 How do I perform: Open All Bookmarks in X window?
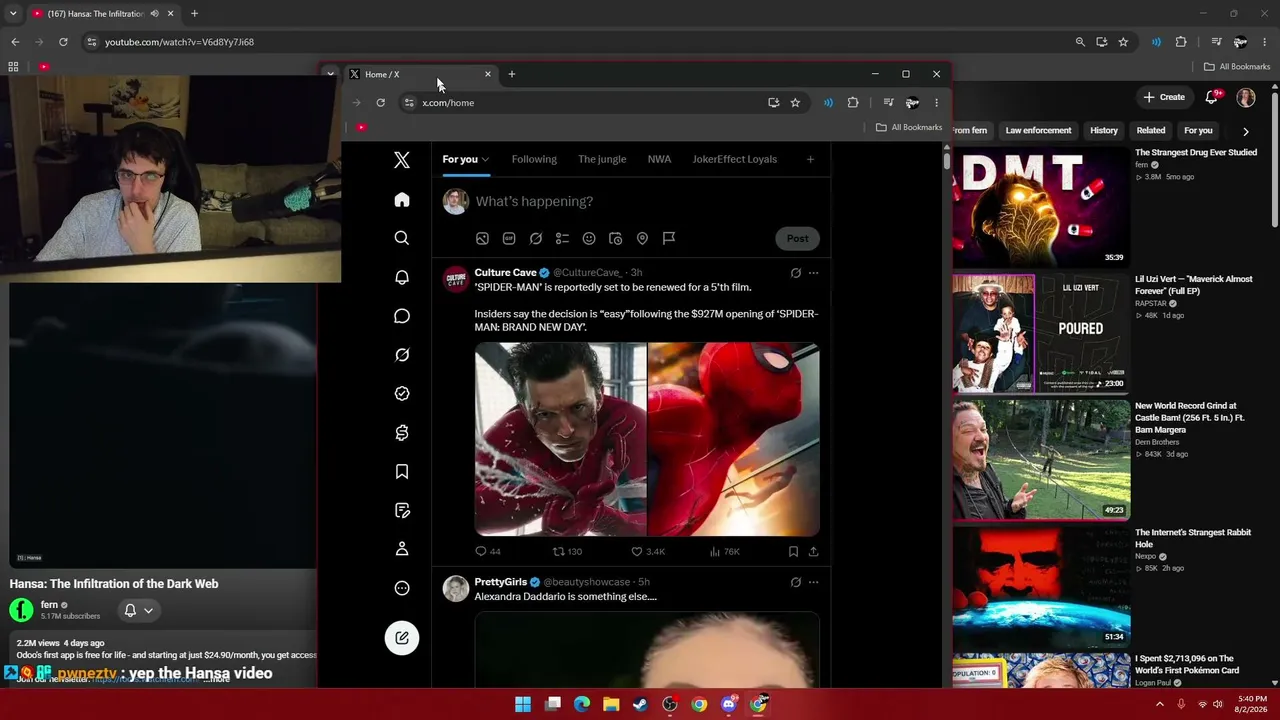pyautogui.click(x=909, y=127)
